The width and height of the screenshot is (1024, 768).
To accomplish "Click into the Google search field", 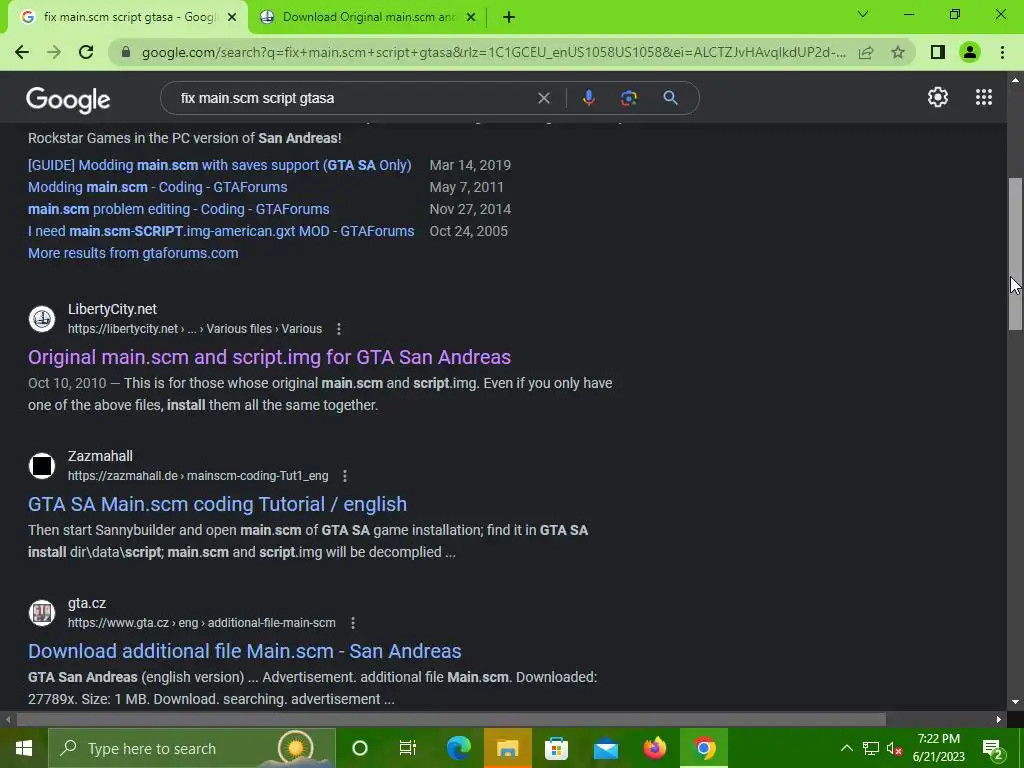I will [353, 98].
